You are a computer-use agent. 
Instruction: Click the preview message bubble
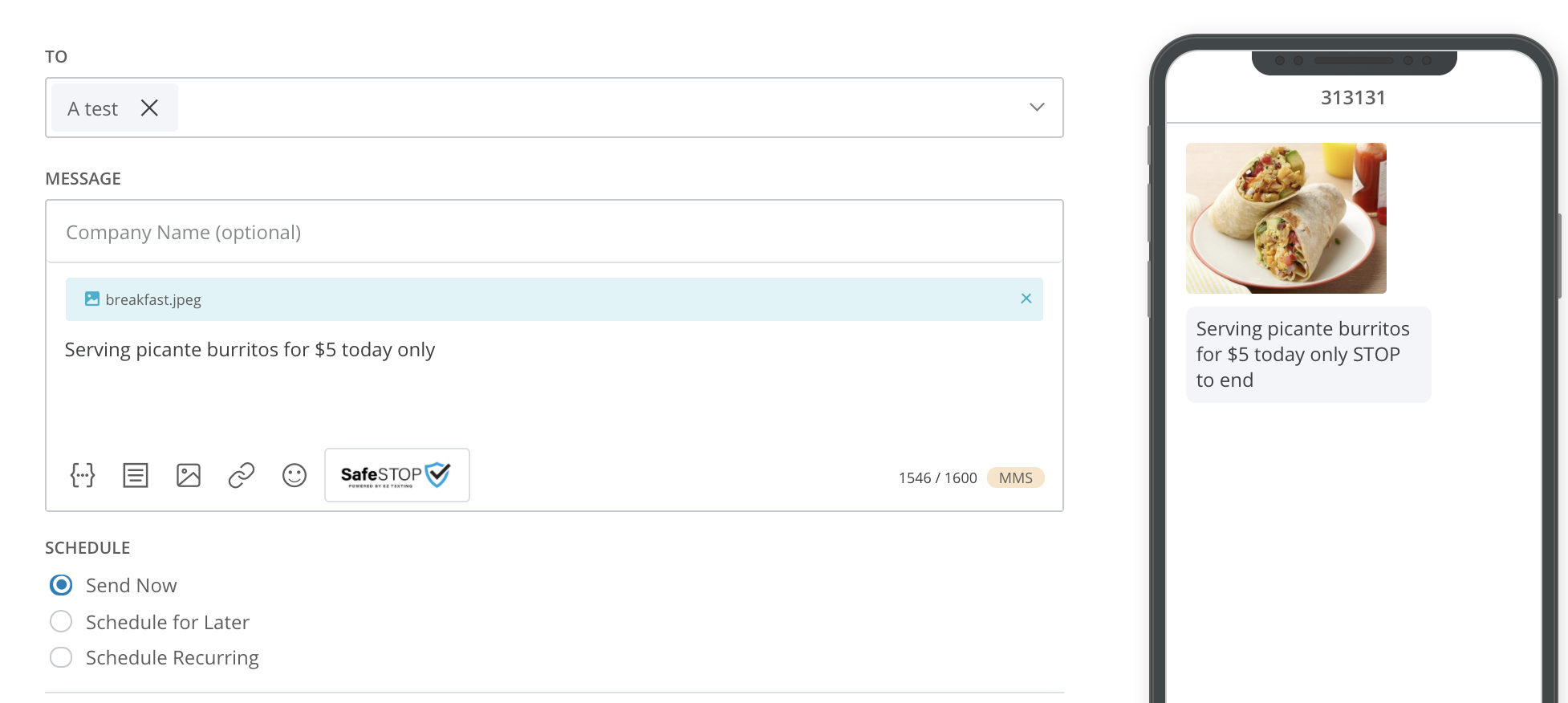click(1309, 354)
